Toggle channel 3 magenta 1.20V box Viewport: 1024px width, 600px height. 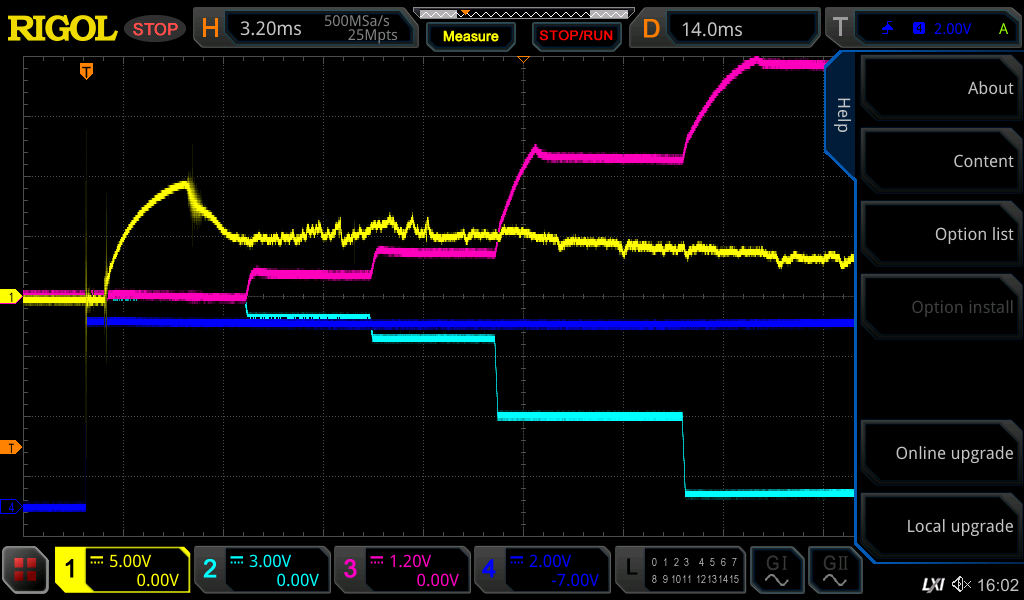[x=401, y=570]
